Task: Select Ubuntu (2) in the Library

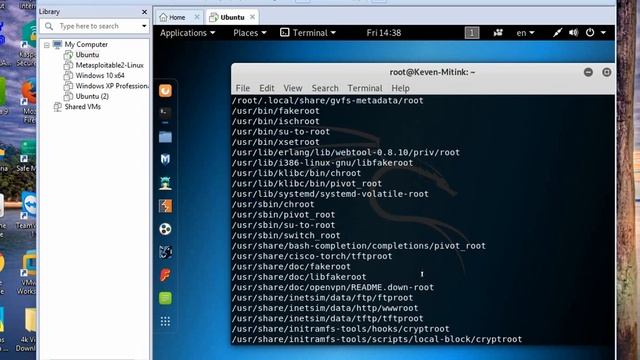Action: coord(92,96)
